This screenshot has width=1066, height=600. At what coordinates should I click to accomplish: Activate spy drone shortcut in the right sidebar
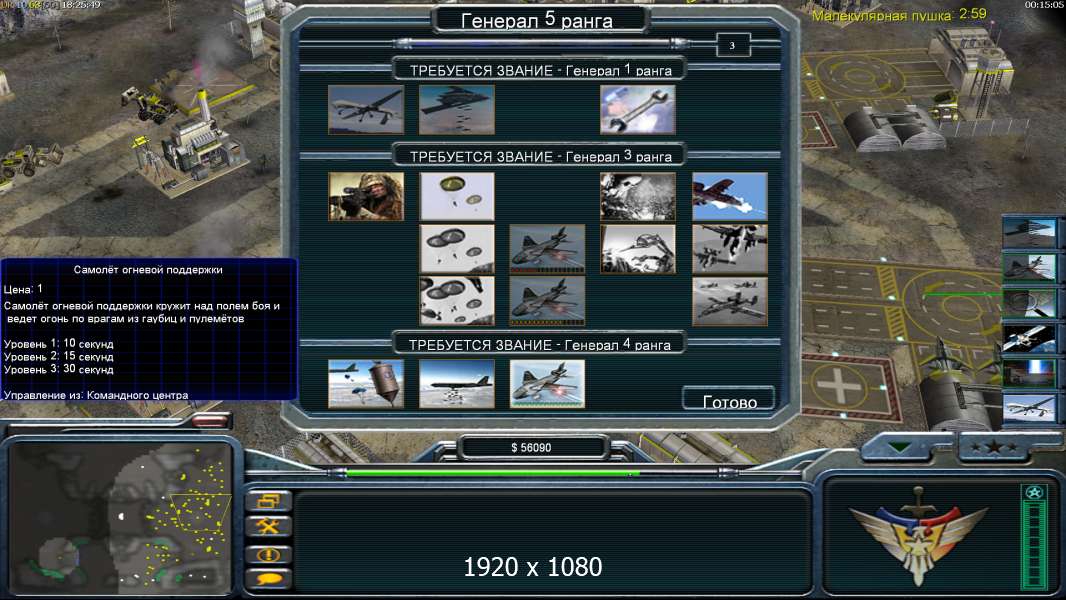coord(1029,410)
